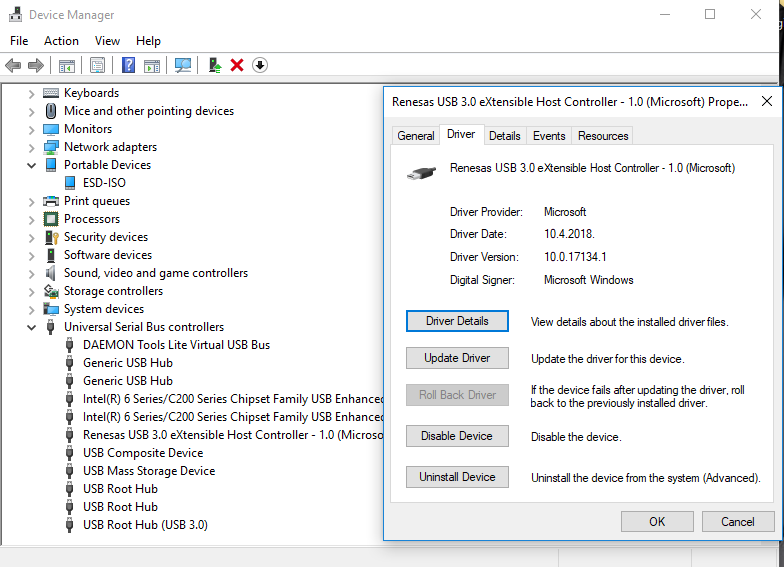Expand the System devices node

point(31,310)
